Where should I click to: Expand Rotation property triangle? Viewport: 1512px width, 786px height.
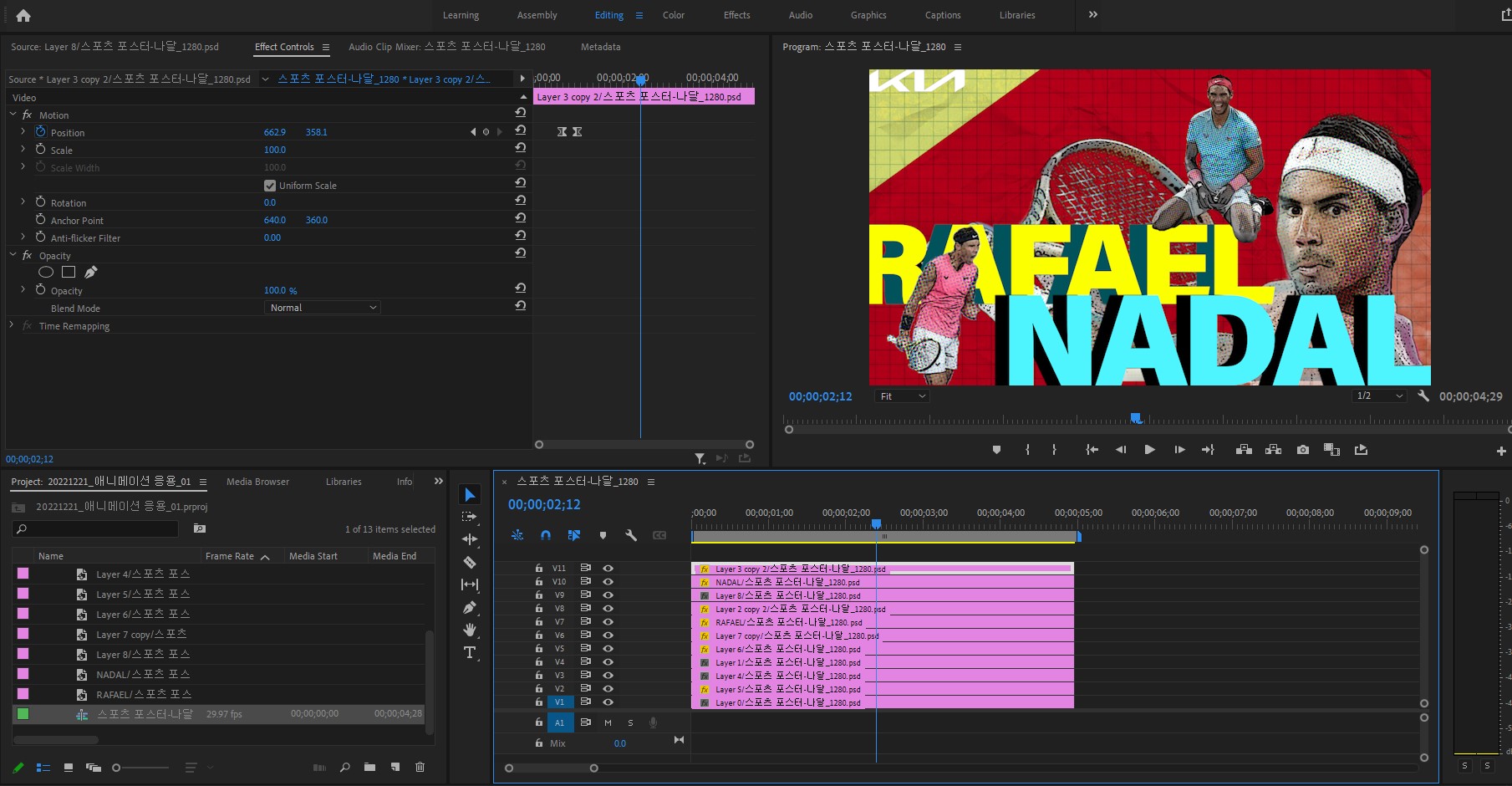click(23, 202)
